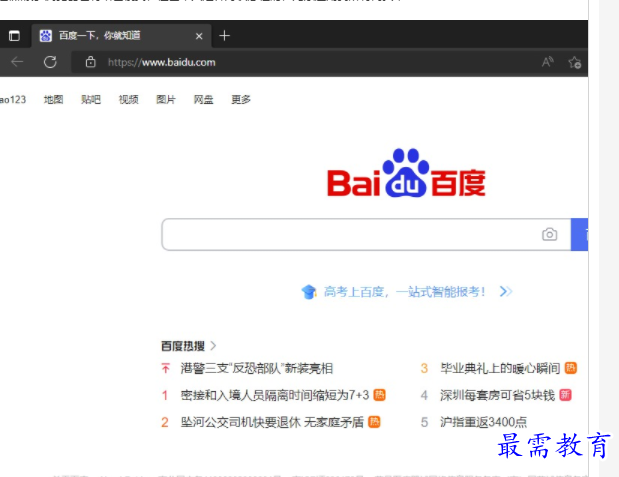
Task: Open 港警三支反恐部队新装亮相 headline
Action: click(257, 368)
